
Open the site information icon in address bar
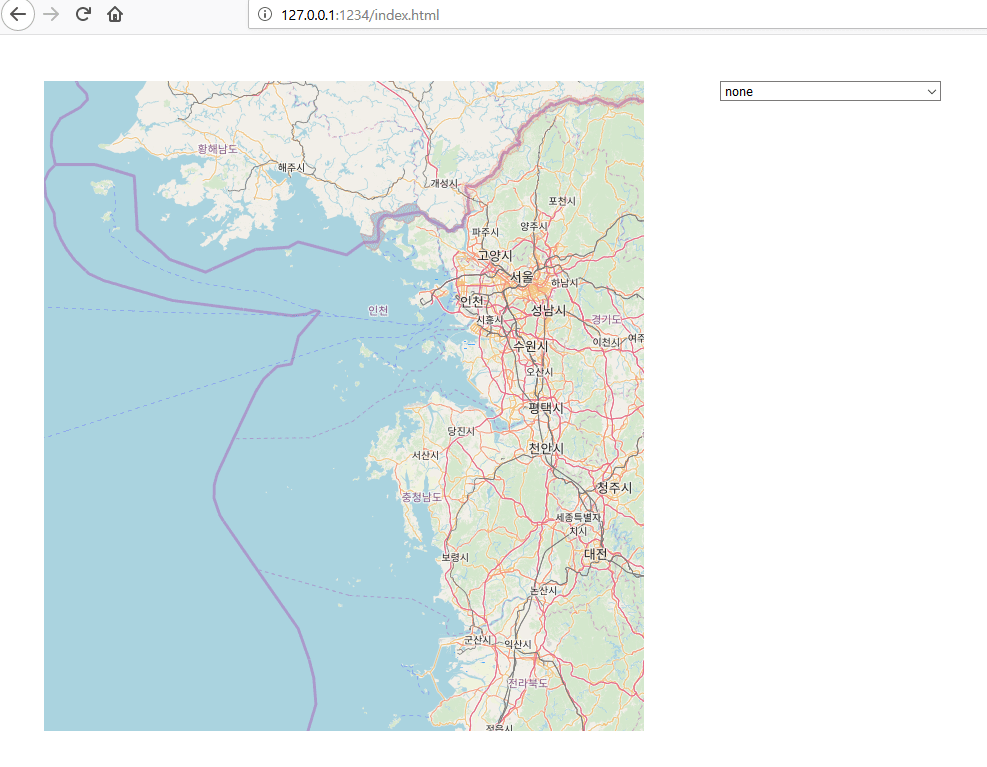[x=264, y=14]
